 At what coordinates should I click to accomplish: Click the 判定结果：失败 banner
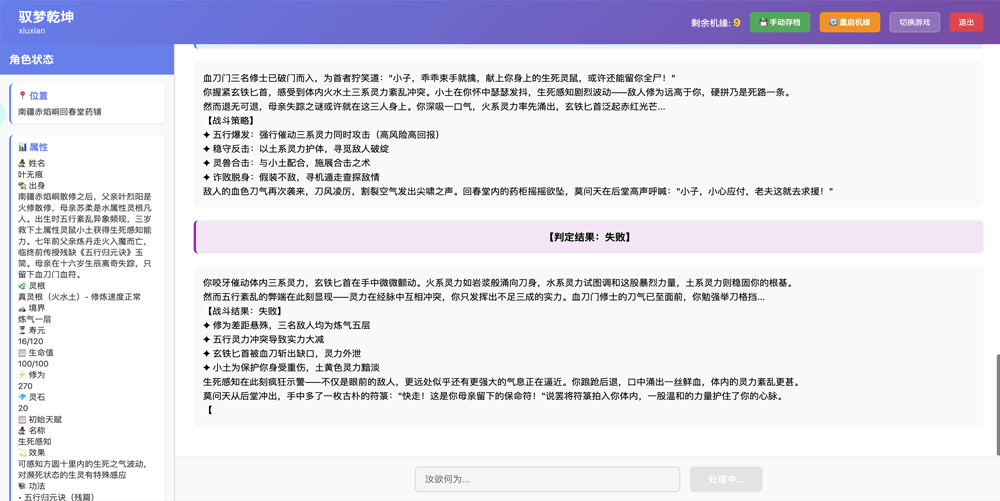(589, 237)
